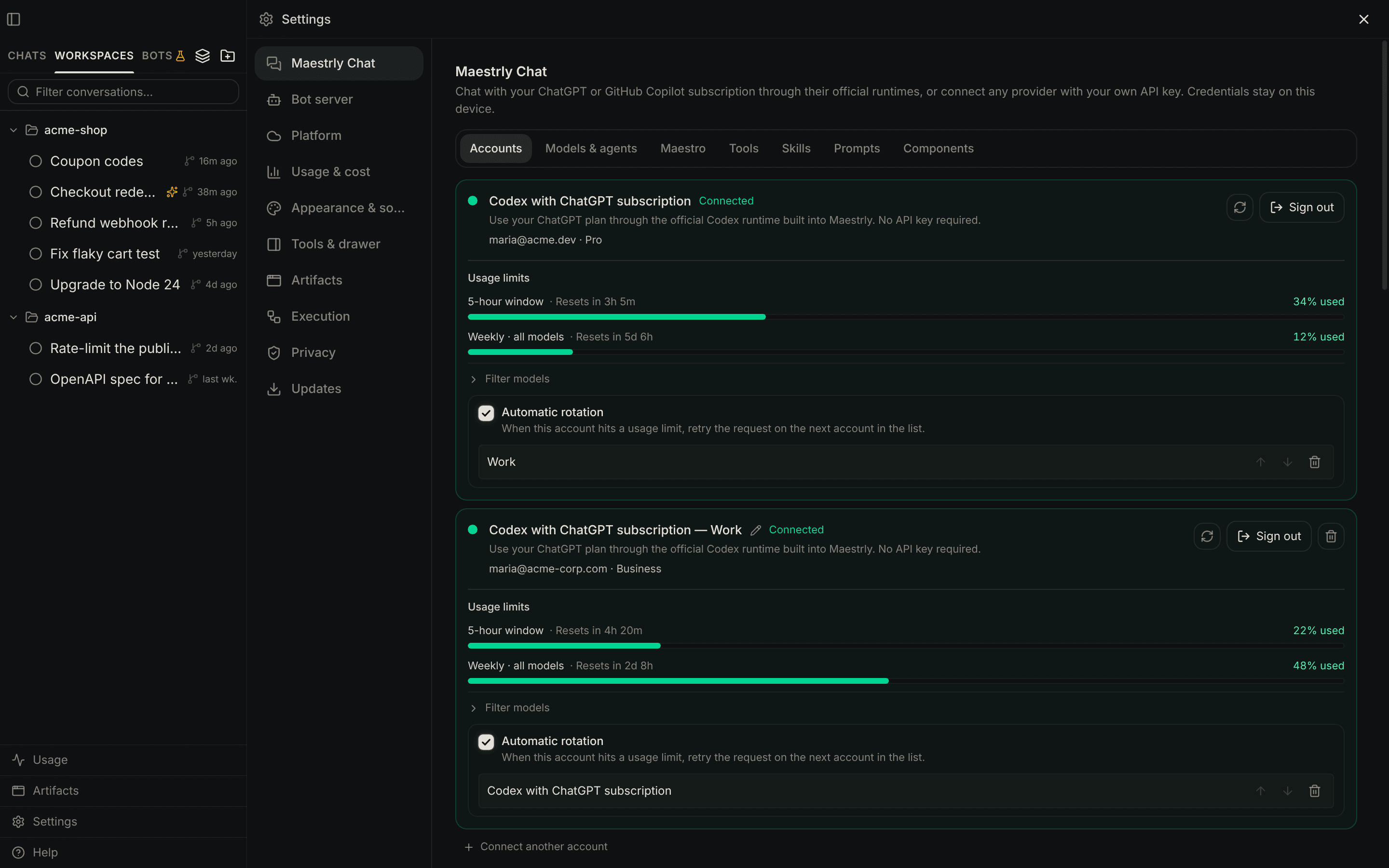Disable Automatic rotation for maria@acme.dev account
This screenshot has height=868, width=1389.
(486, 413)
